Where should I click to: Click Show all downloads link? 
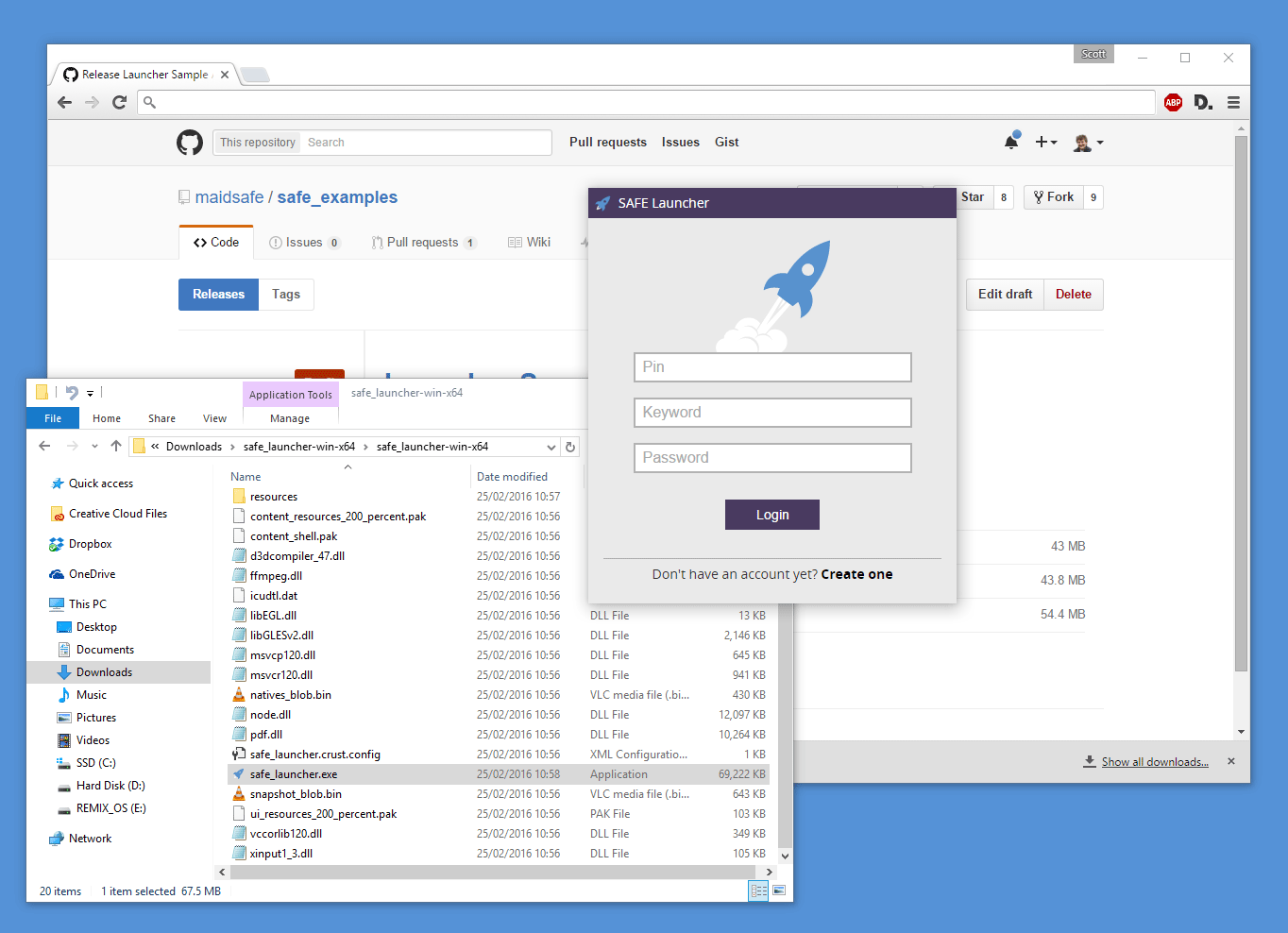(1155, 762)
